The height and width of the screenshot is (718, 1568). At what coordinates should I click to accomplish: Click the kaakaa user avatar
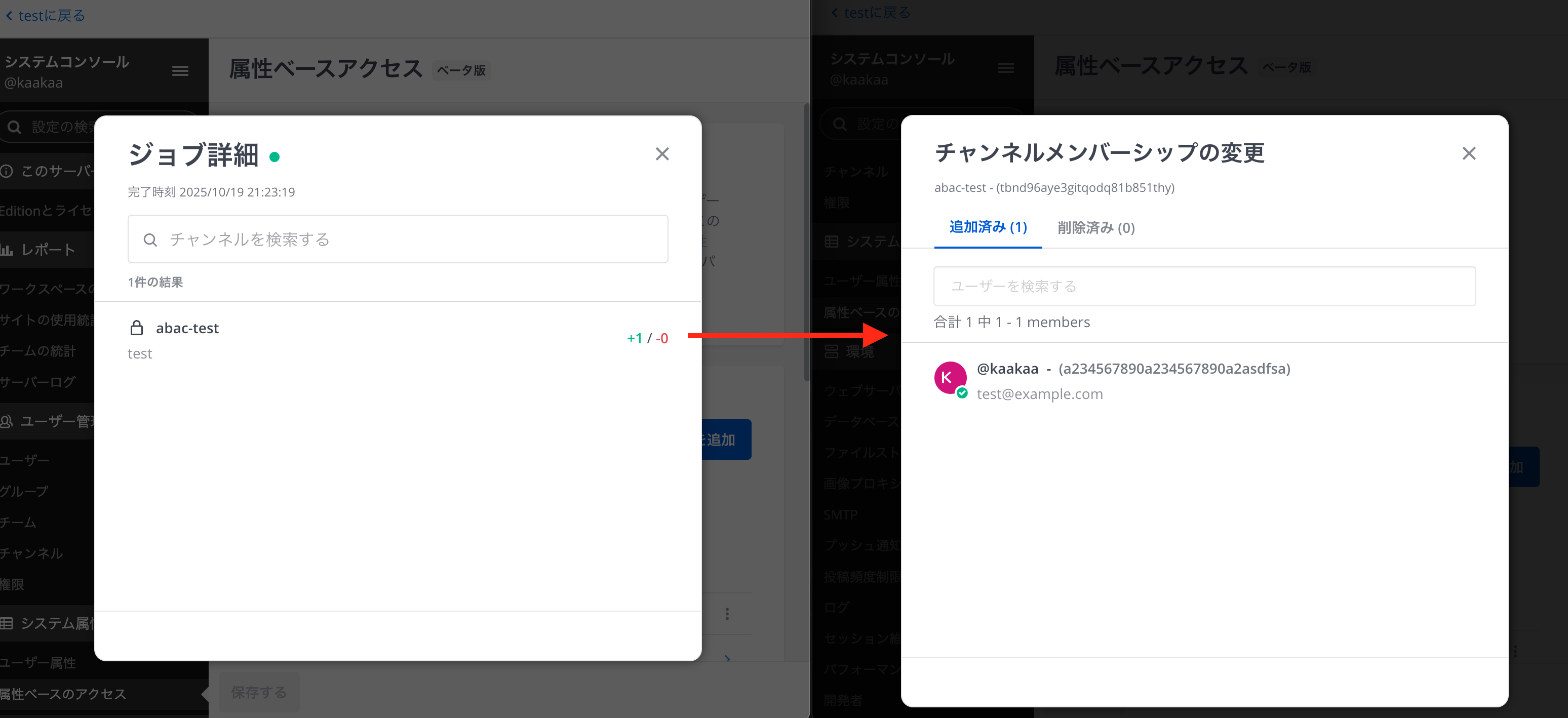(950, 378)
